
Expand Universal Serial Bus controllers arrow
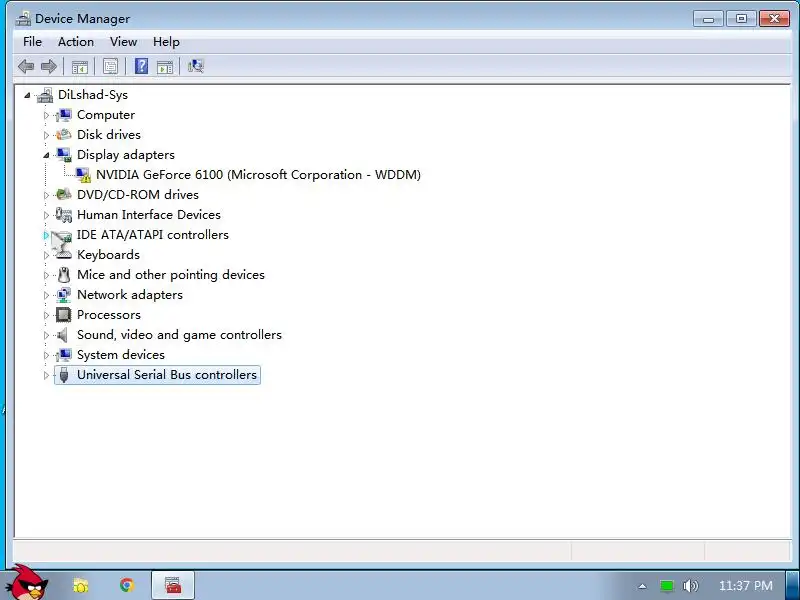point(46,376)
